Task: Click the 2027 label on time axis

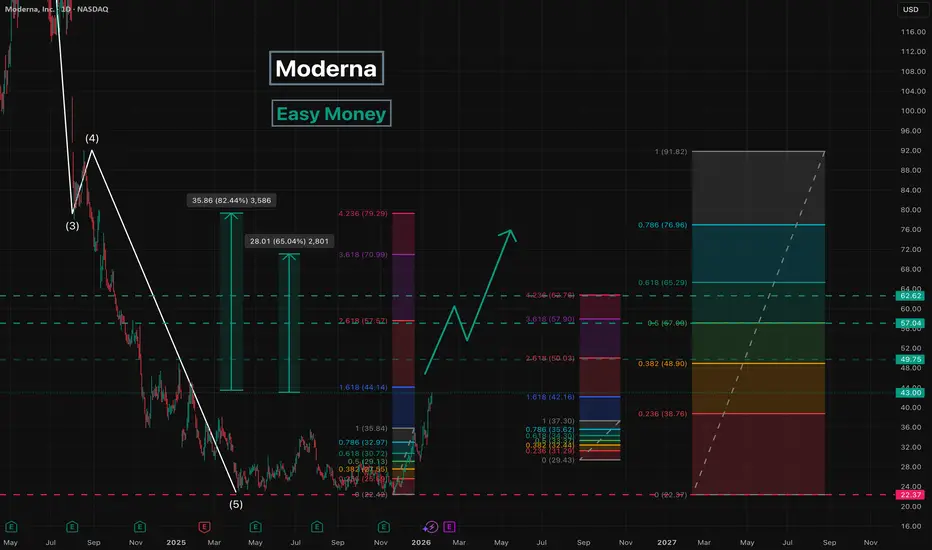Action: pyautogui.click(x=667, y=542)
